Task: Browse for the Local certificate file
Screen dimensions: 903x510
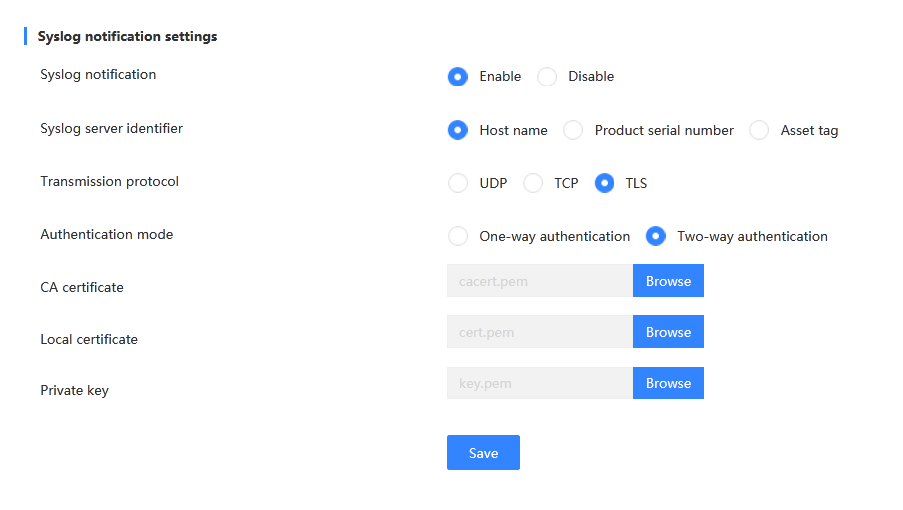Action: 668,332
